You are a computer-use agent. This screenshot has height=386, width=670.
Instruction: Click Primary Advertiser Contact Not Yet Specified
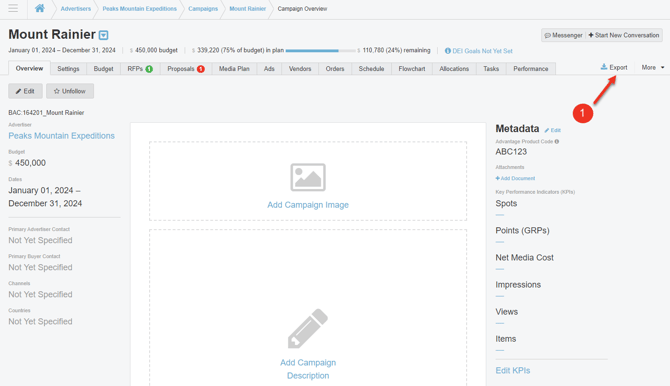pyautogui.click(x=40, y=240)
